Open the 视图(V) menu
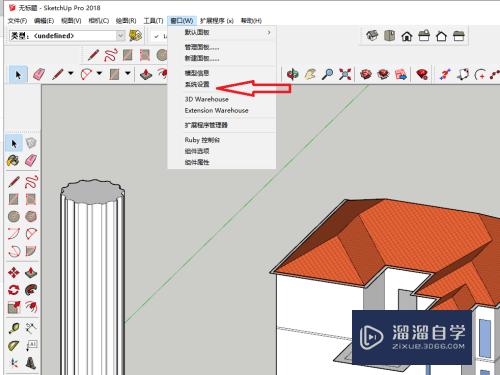Screen dimensions: 500x375 pyautogui.click(x=71, y=21)
